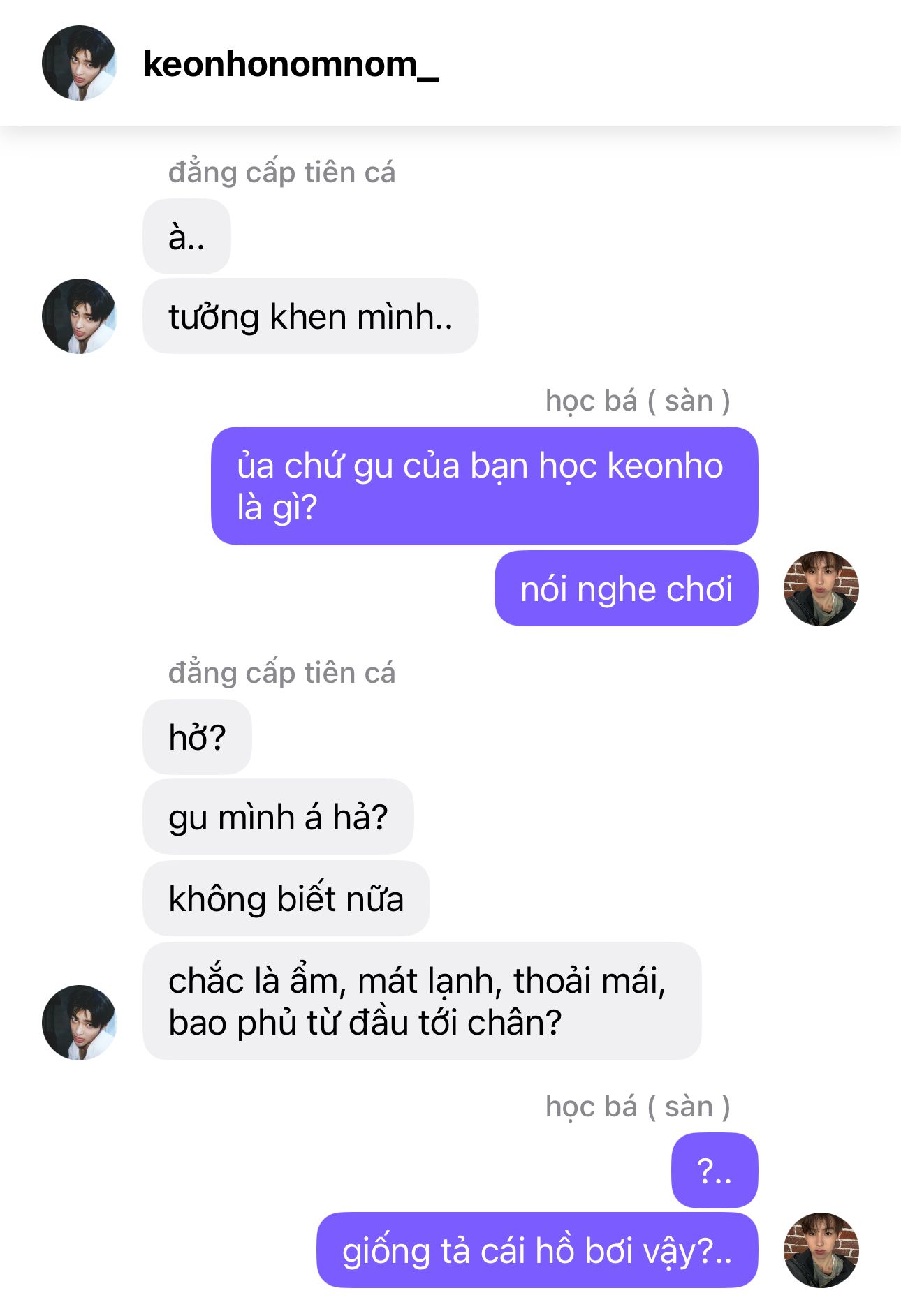Tap avatar beside 'tưởng khen mình..' message
The image size is (901, 1316).
click(x=79, y=316)
